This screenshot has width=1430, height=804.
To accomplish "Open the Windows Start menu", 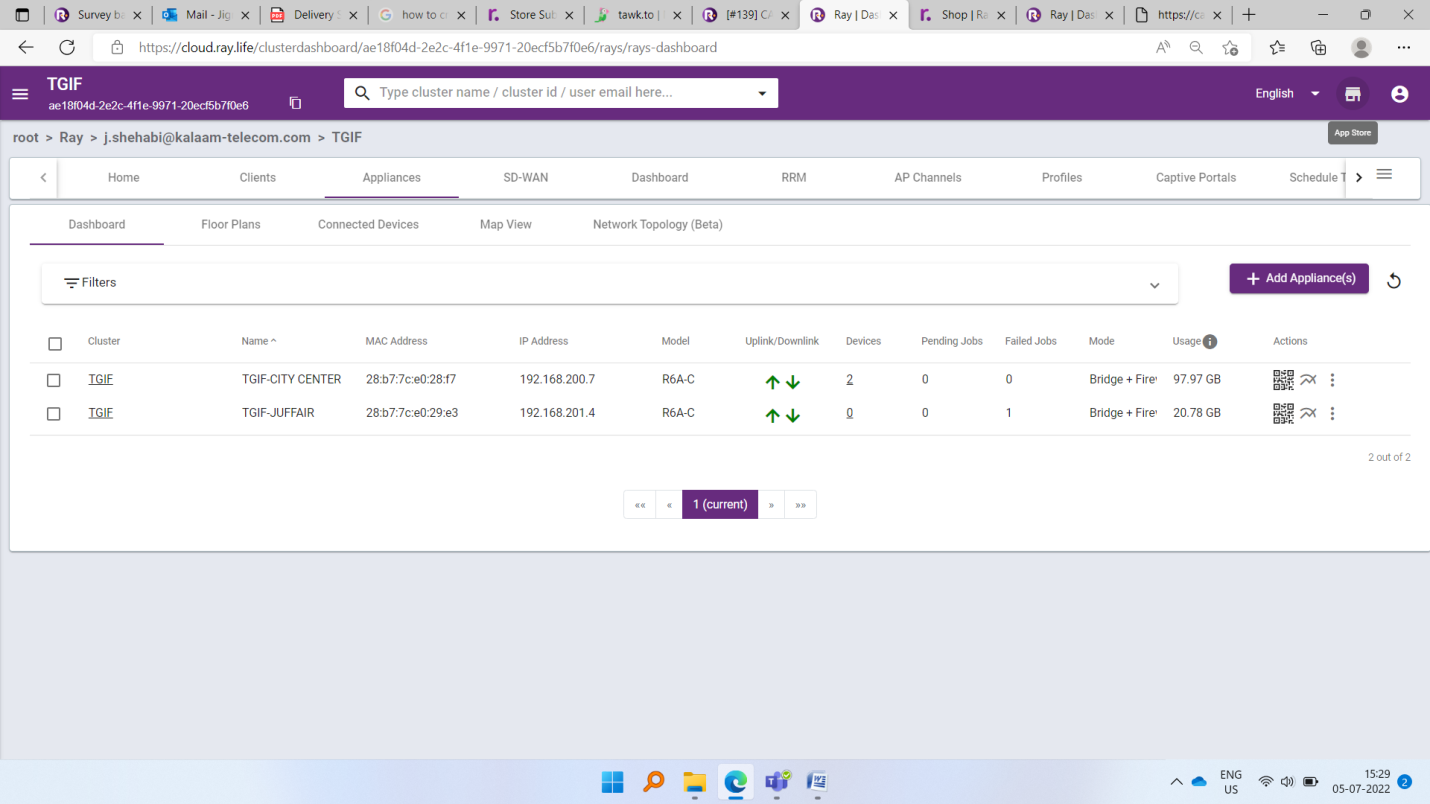I will pos(612,781).
